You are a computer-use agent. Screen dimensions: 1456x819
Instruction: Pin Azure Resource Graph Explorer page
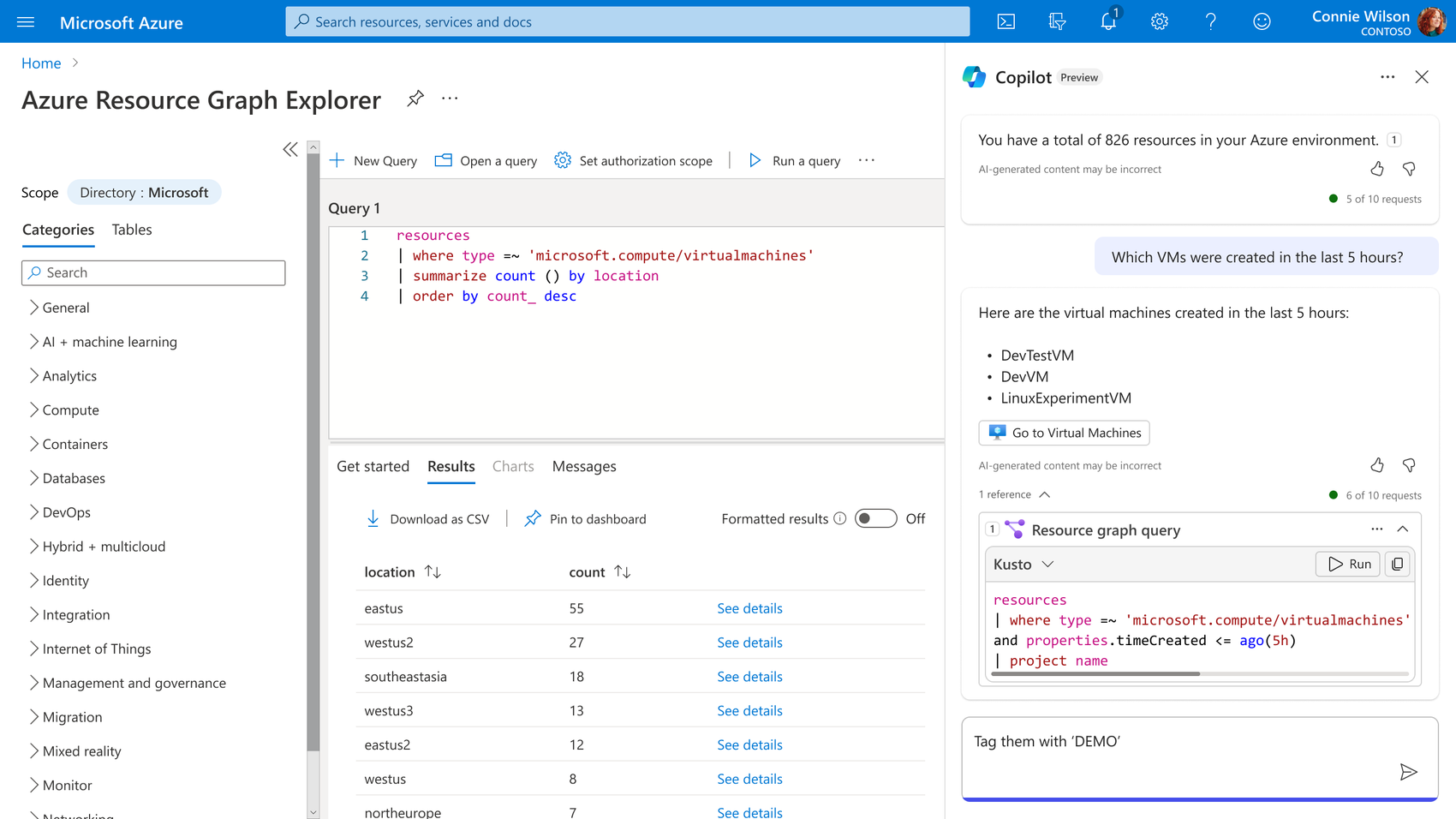point(415,99)
